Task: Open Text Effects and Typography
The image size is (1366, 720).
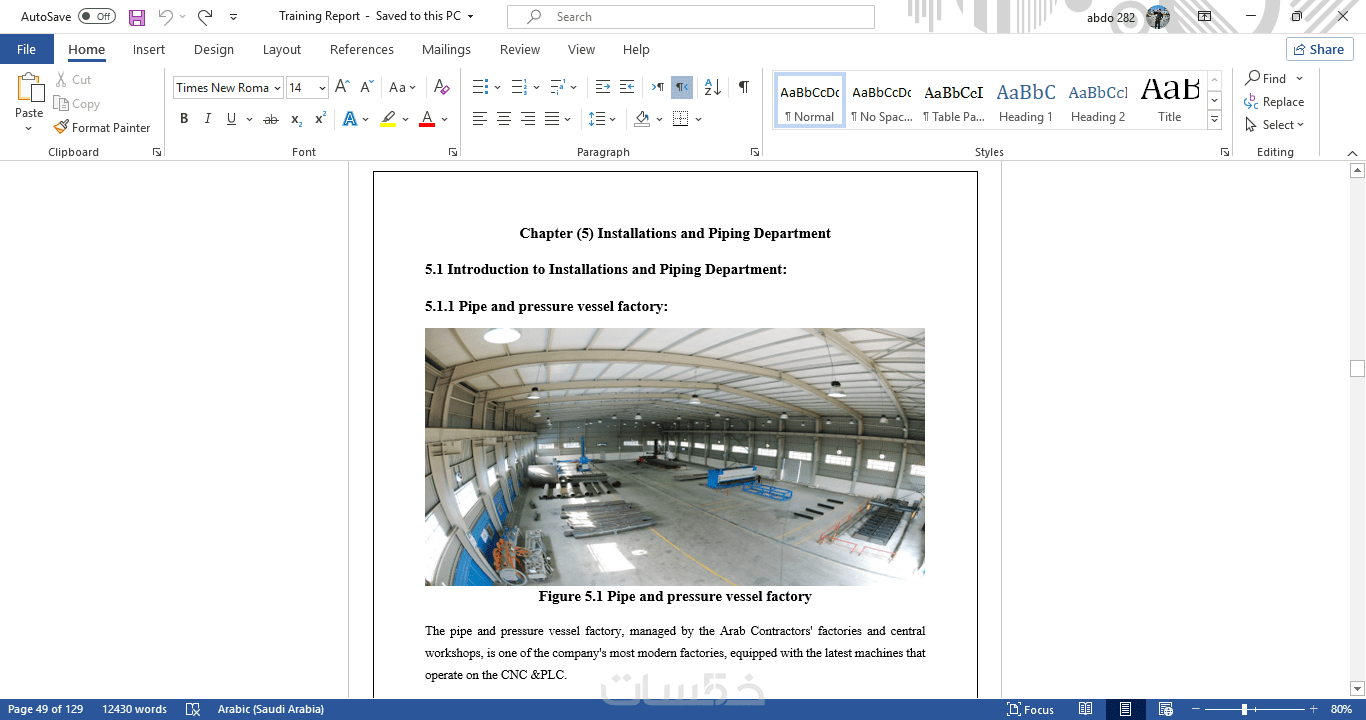Action: [x=350, y=119]
